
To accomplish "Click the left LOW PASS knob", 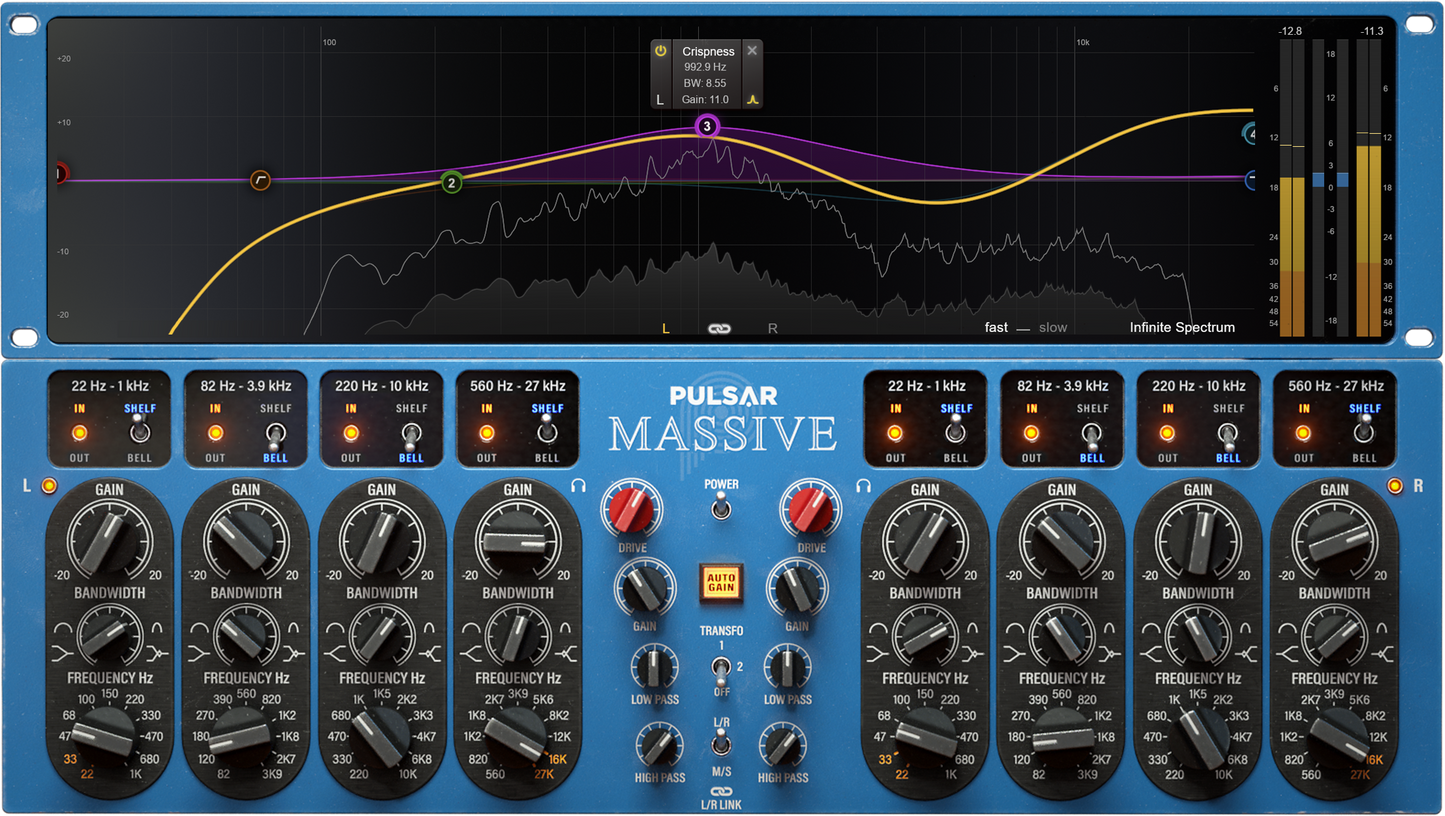I will (x=653, y=665).
